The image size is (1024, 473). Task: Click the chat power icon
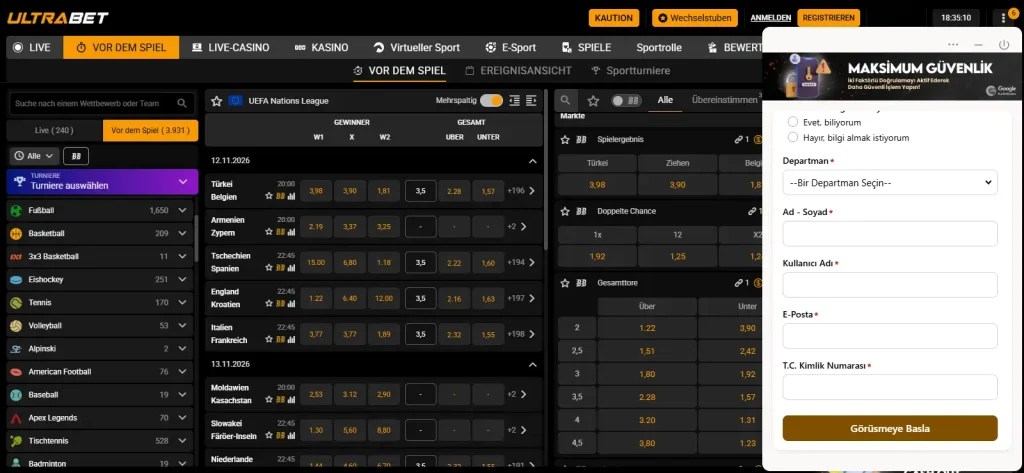point(1004,44)
